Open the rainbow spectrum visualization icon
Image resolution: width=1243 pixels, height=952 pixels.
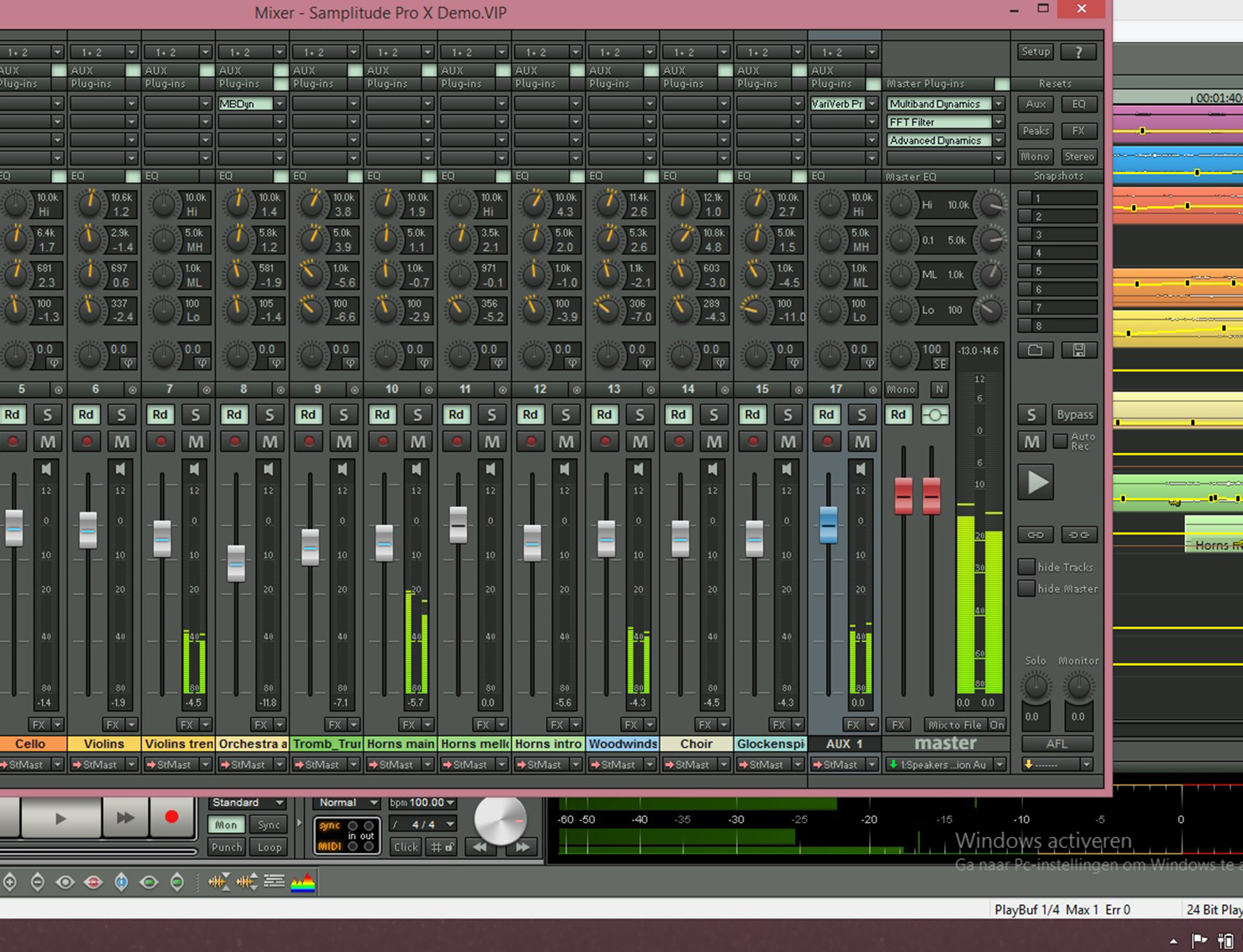point(303,881)
